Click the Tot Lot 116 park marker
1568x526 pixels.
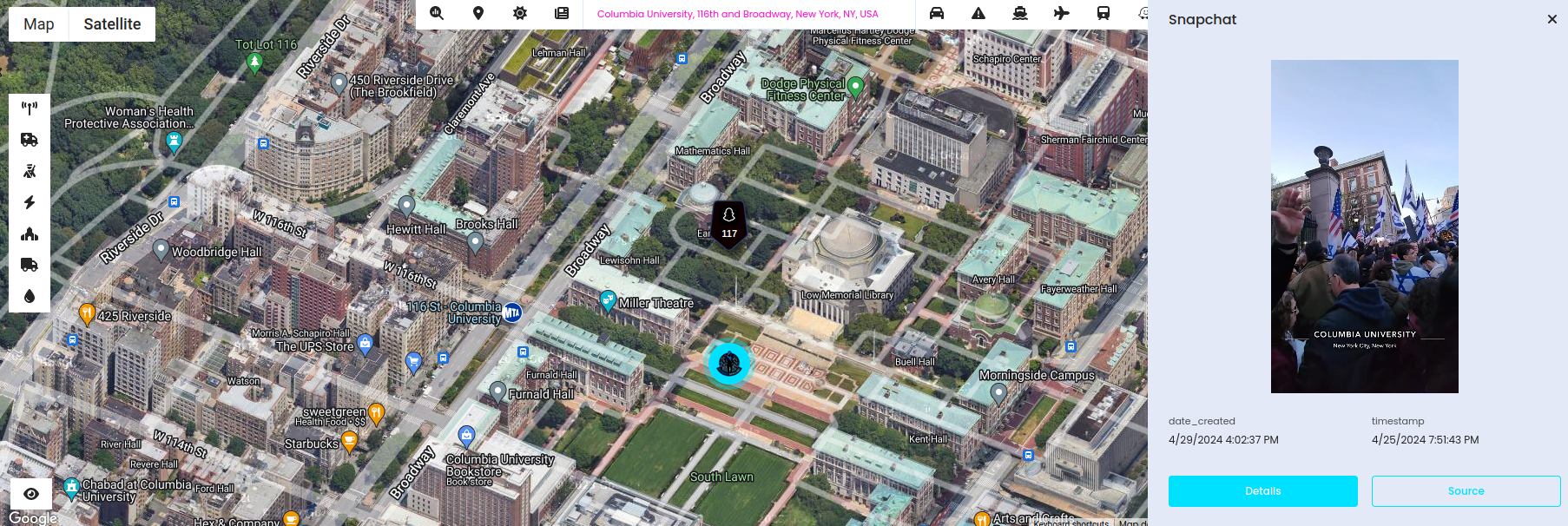tap(254, 62)
